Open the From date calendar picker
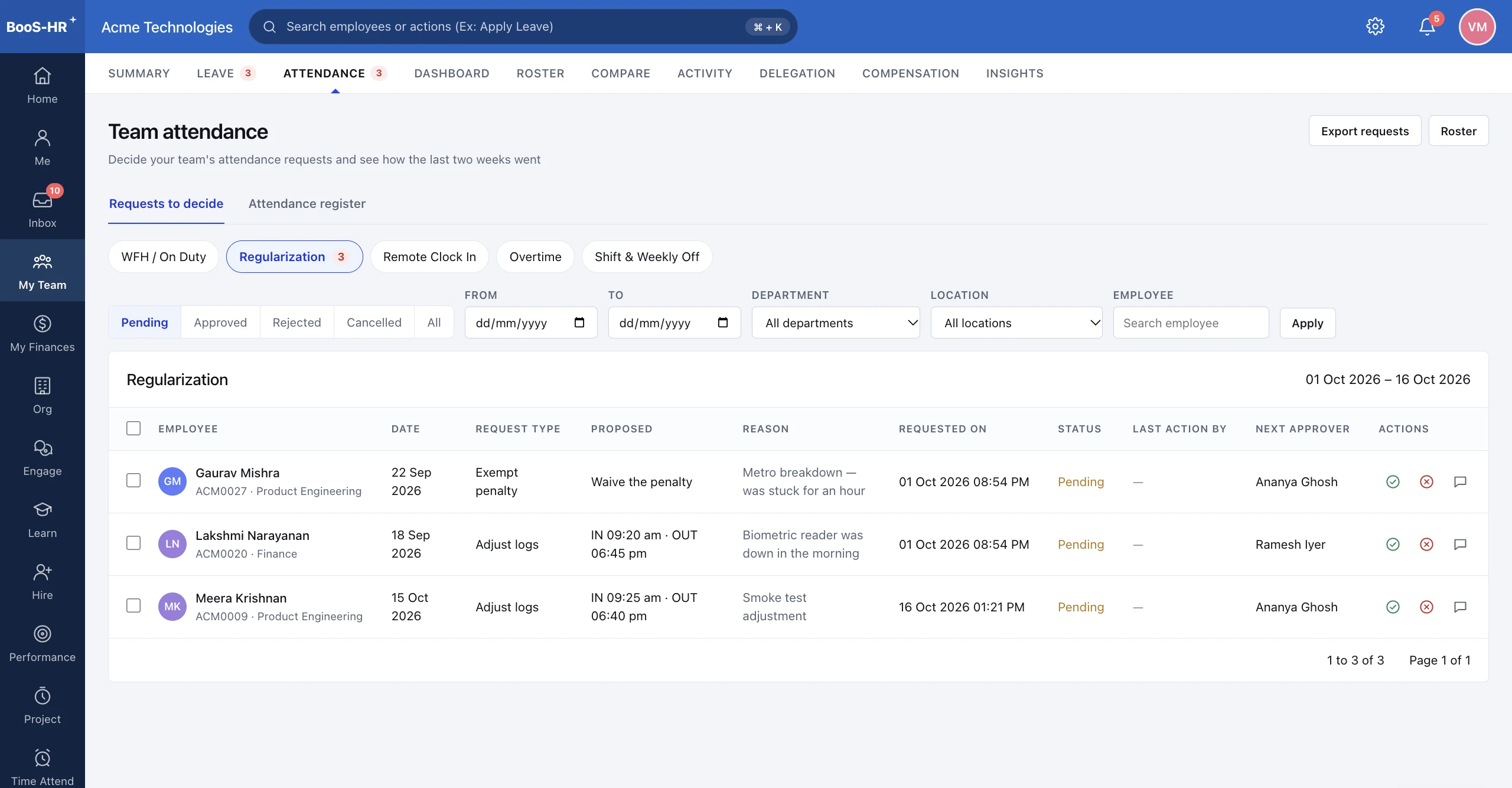 click(x=579, y=323)
